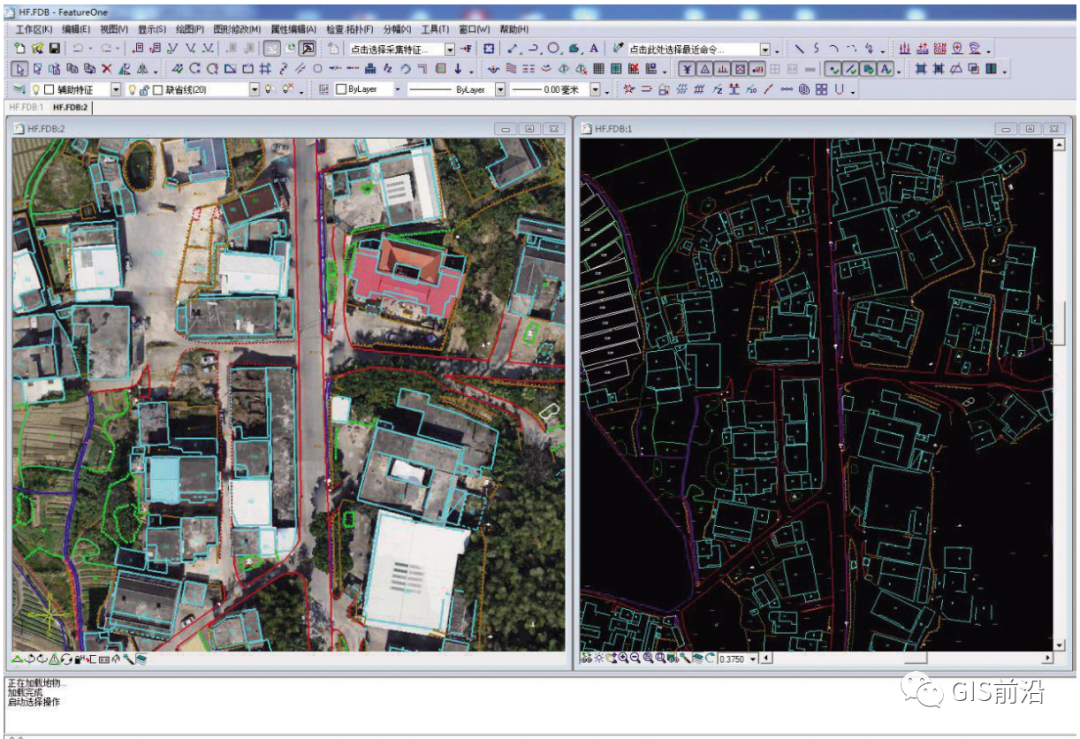Open the 点击选择采集特征 dropdown
The width and height of the screenshot is (1080, 739).
[450, 50]
